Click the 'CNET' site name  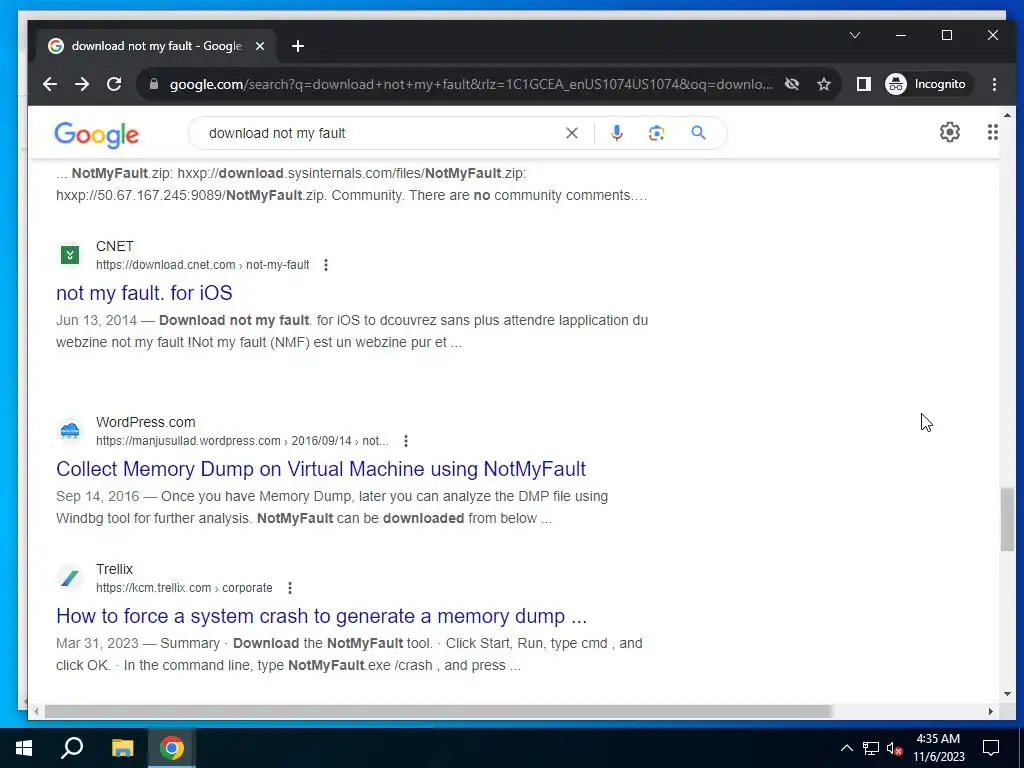115,246
